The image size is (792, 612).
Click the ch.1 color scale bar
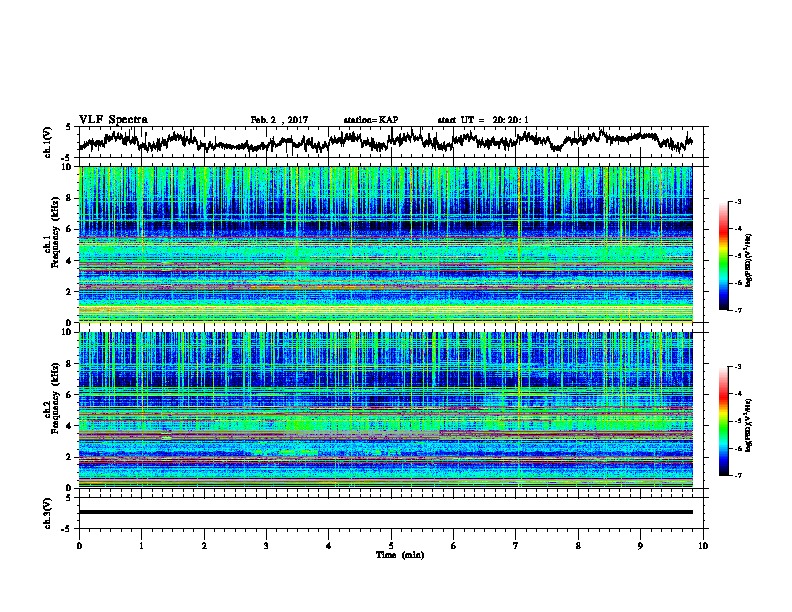pyautogui.click(x=724, y=256)
